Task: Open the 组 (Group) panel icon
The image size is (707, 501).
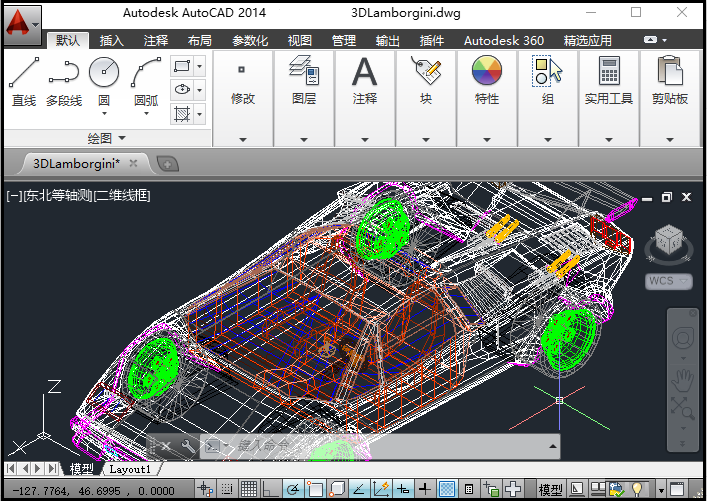Action: pos(547,71)
